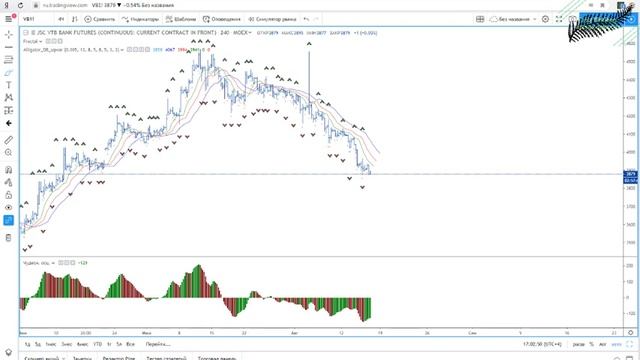Screen dimensions: 640x360
Task: Open расш session dropdown at bottom
Action: click(578, 344)
